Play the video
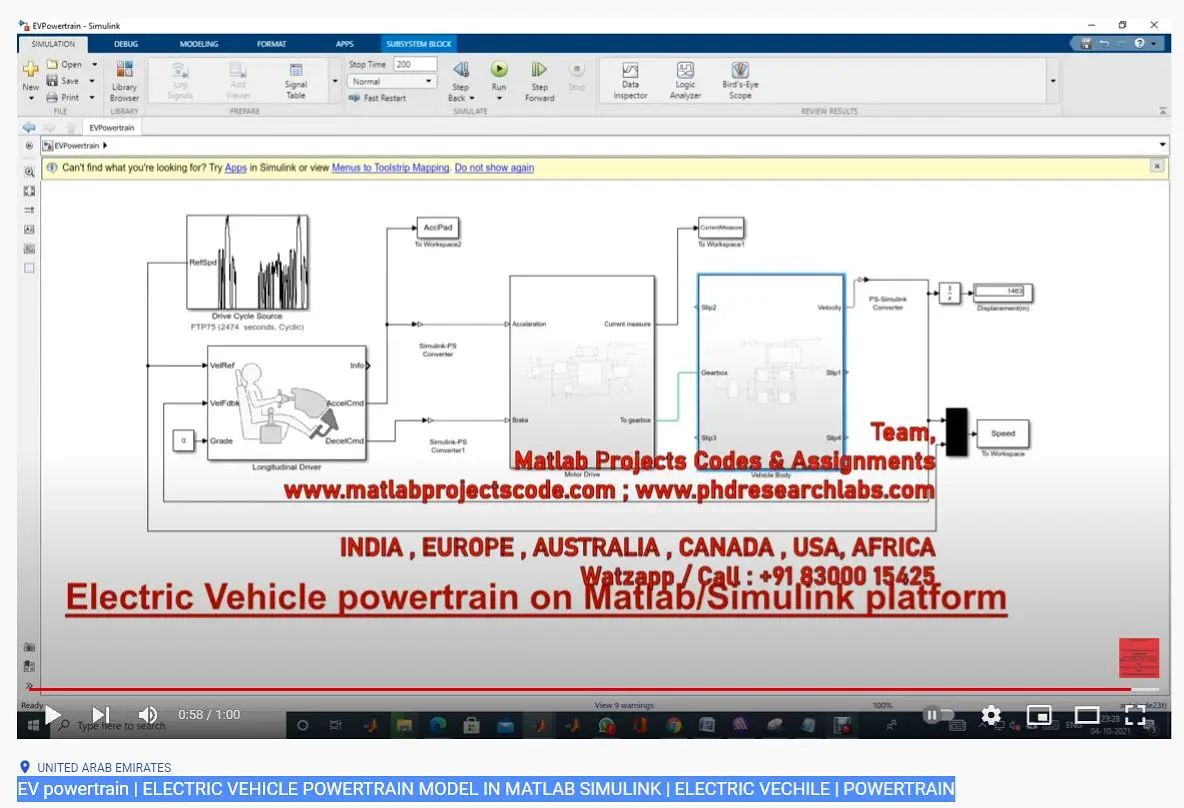This screenshot has height=808, width=1184. click(52, 714)
